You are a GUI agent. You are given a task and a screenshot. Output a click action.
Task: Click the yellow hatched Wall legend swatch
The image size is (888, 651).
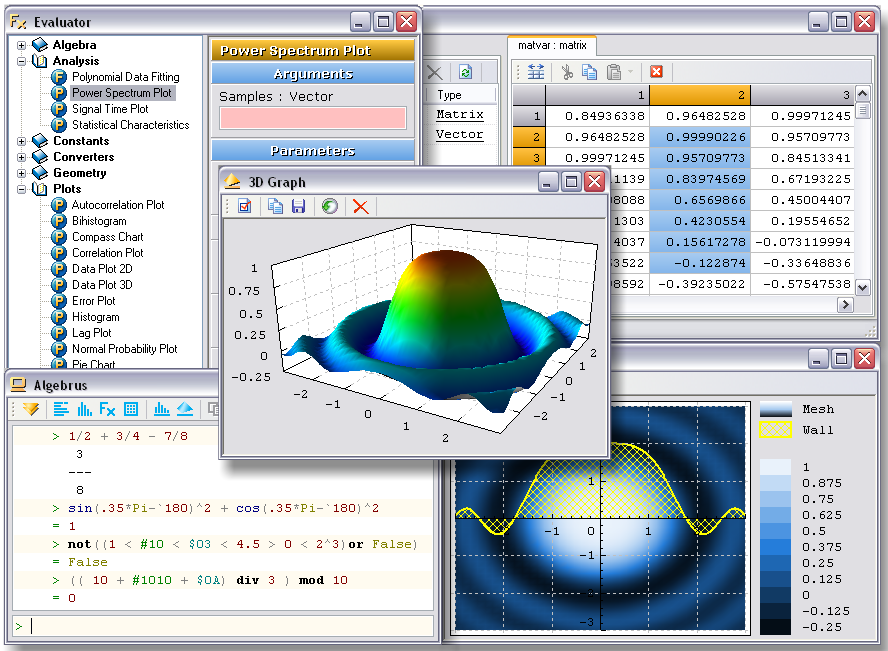[x=775, y=430]
